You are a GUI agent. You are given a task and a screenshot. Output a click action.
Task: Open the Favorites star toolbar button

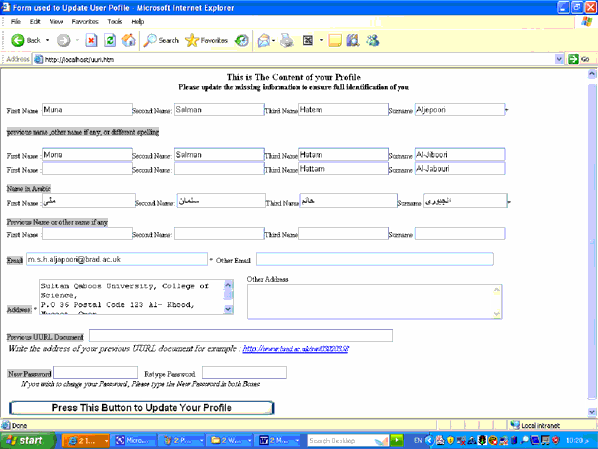coord(206,40)
